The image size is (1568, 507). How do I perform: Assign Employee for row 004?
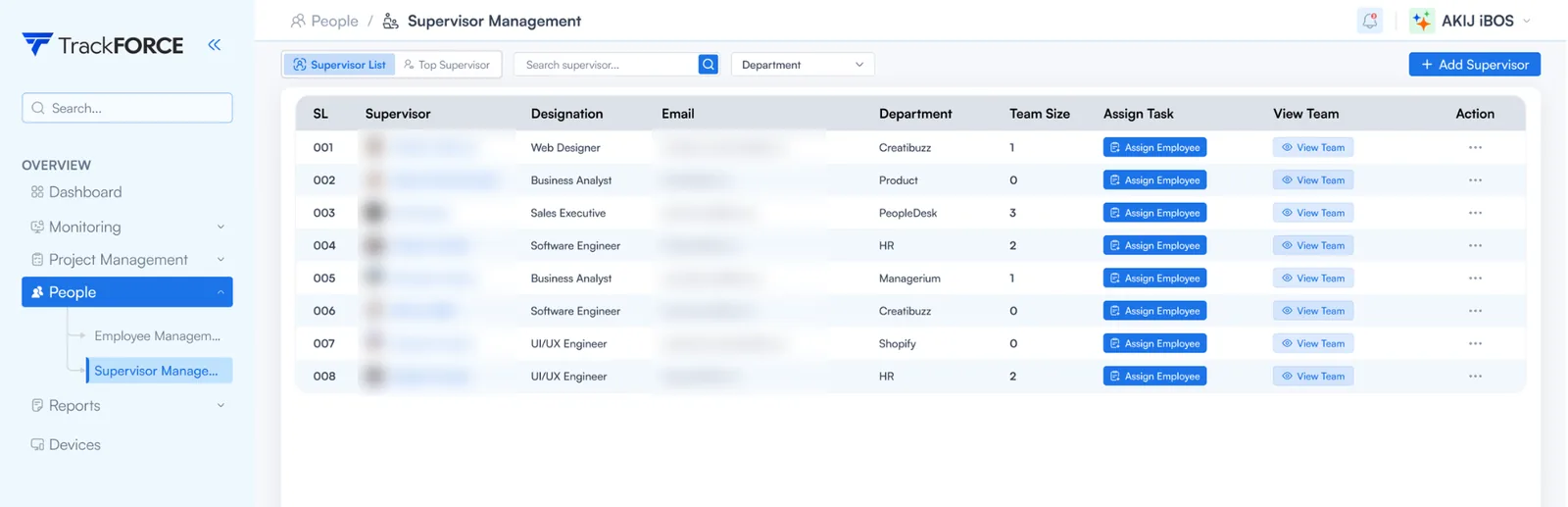point(1154,245)
